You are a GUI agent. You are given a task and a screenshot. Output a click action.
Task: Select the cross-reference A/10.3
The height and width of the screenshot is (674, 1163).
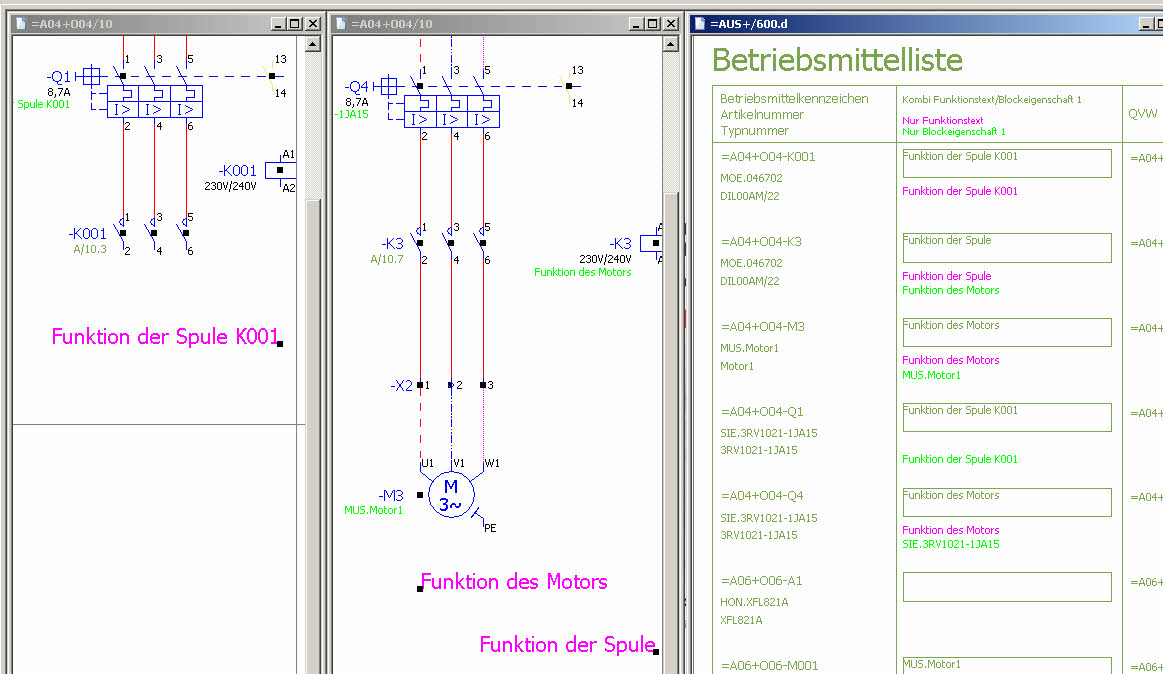[90, 249]
